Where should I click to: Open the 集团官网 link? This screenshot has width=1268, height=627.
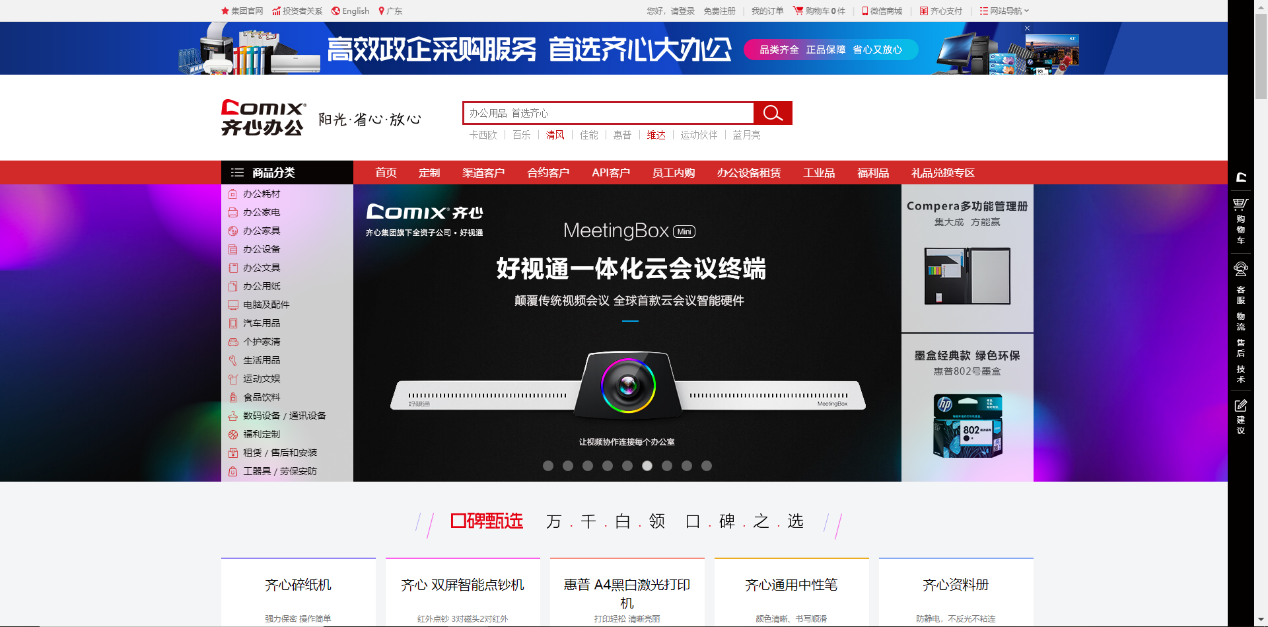tap(242, 11)
